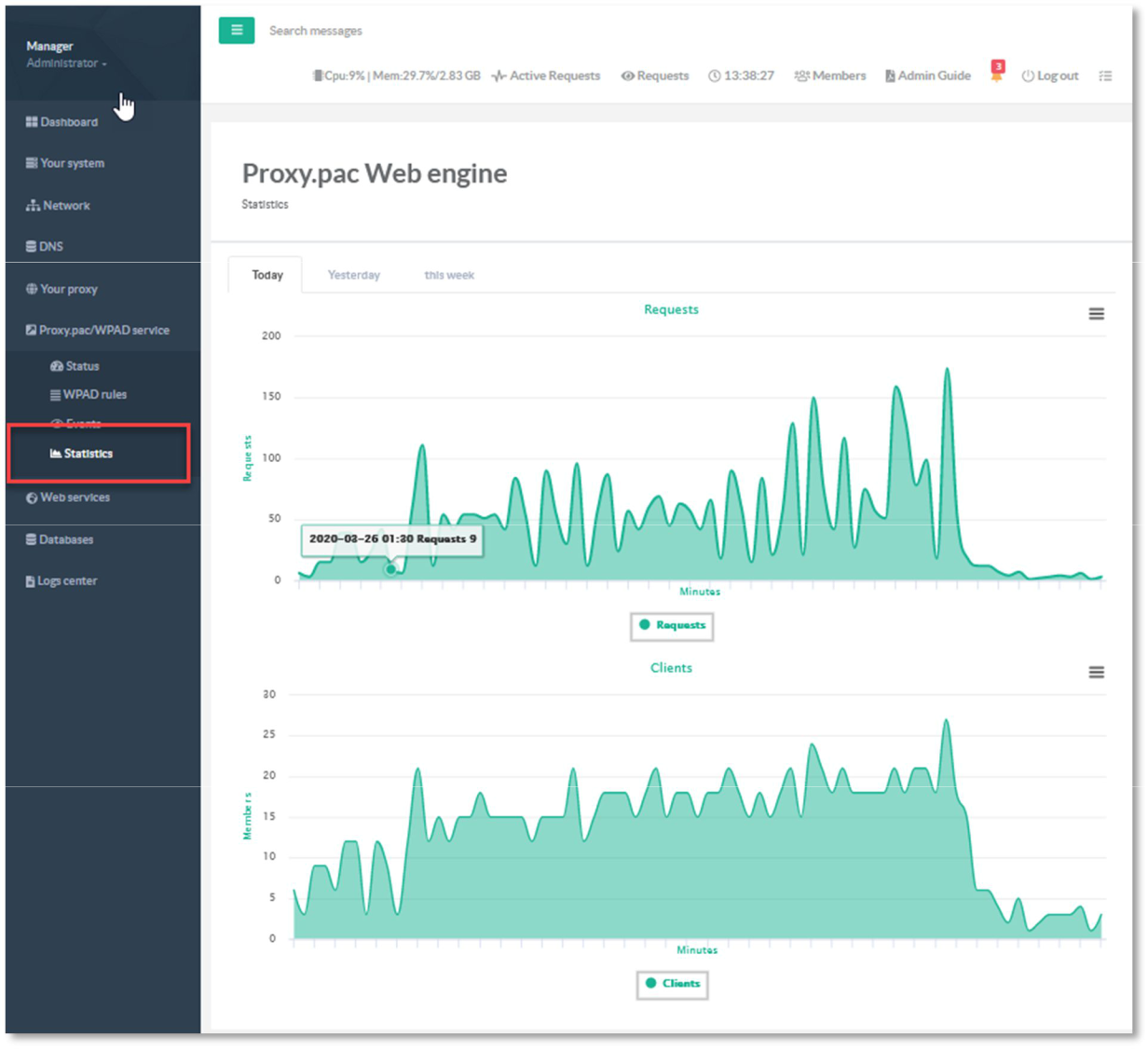The width and height of the screenshot is (1148, 1049).
Task: Switch to the this week tab
Action: pos(449,276)
